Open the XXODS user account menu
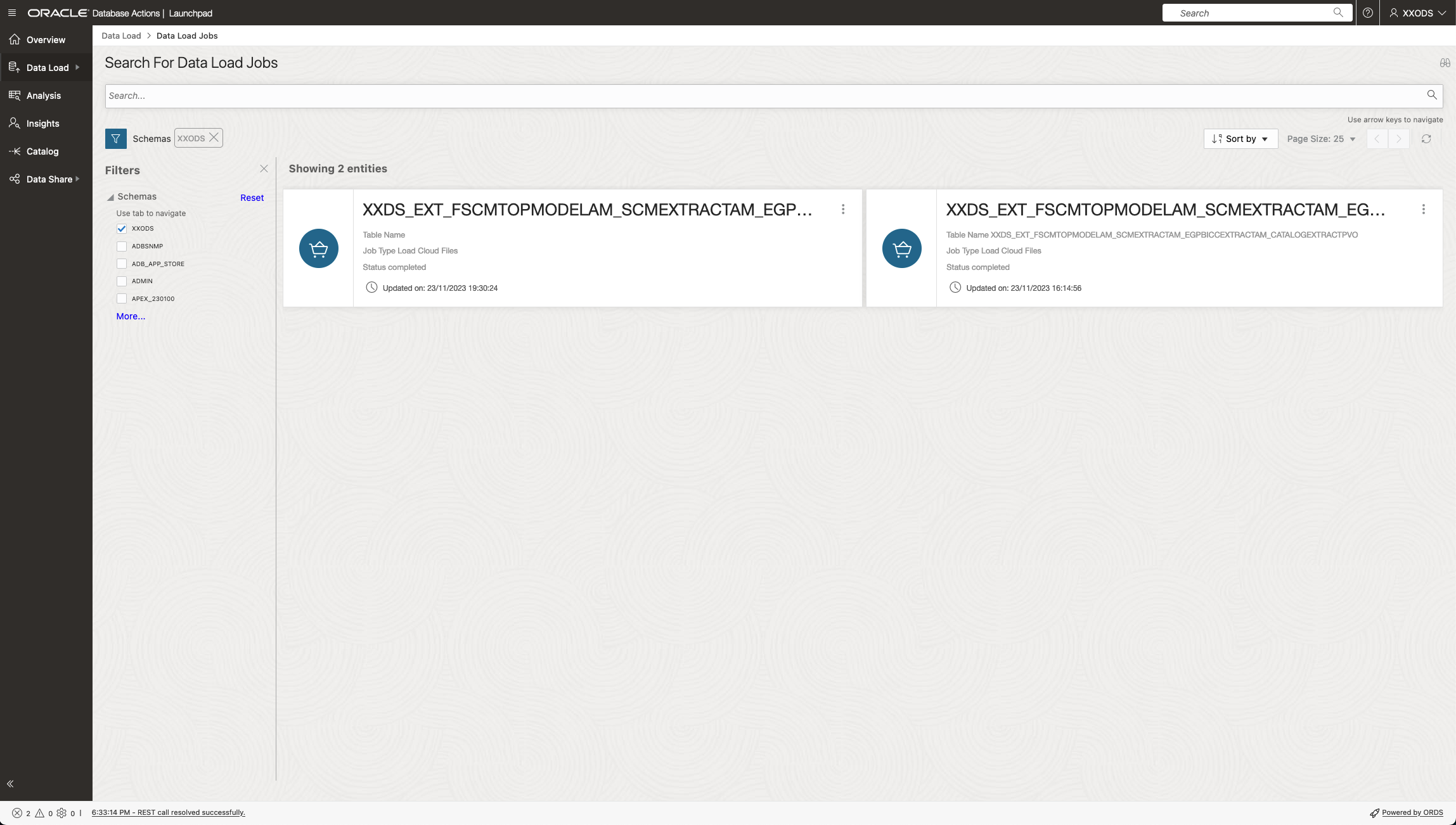The width and height of the screenshot is (1456, 825). click(x=1417, y=13)
